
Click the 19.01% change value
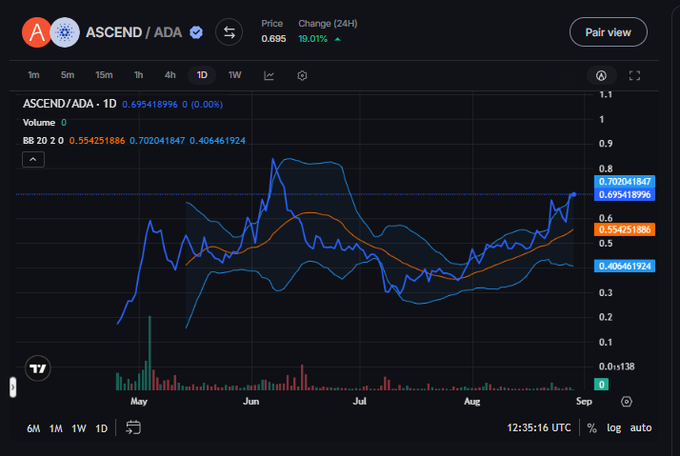click(x=313, y=39)
